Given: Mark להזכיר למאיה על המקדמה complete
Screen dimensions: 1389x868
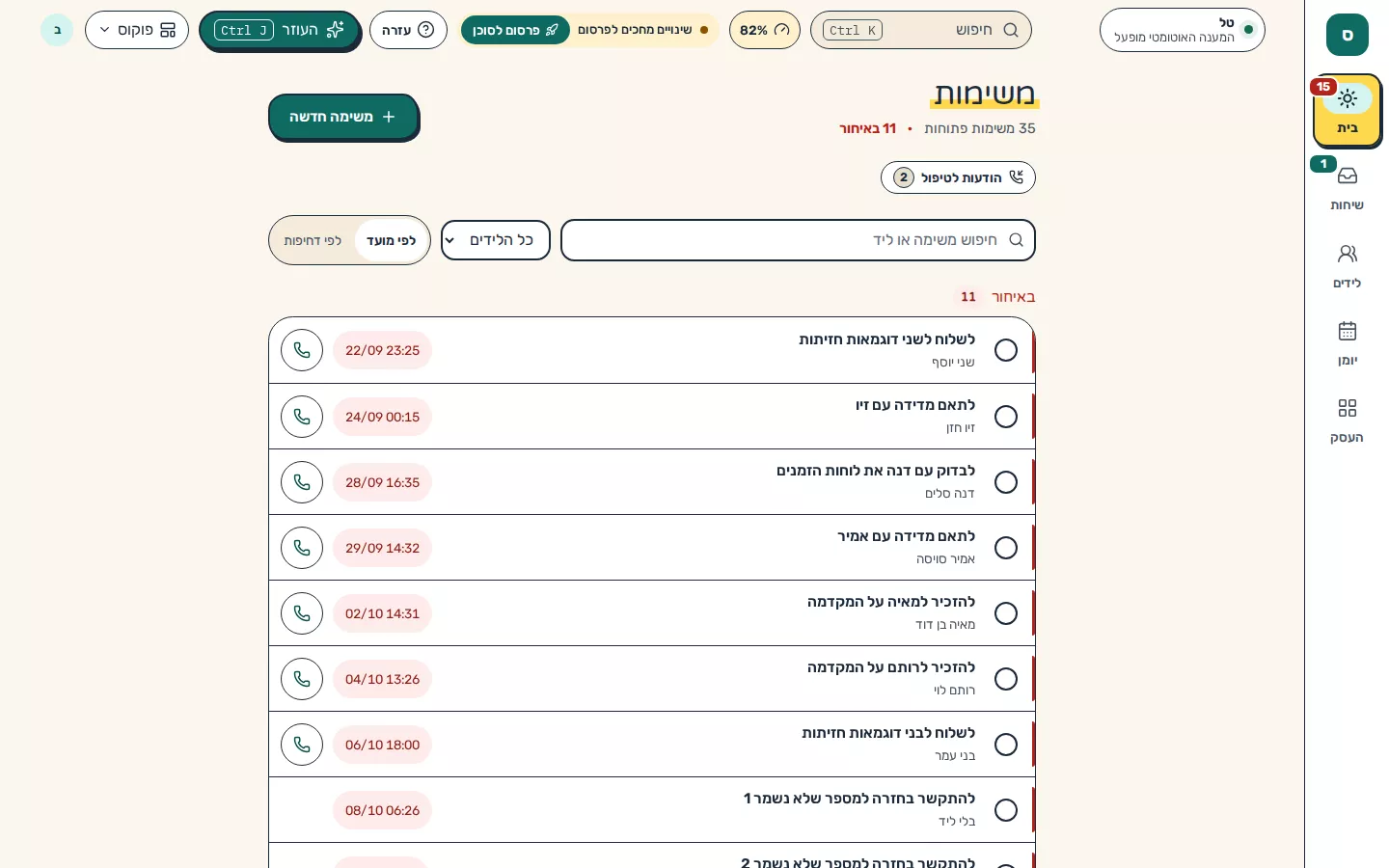Looking at the screenshot, I should pyautogui.click(x=1006, y=613).
